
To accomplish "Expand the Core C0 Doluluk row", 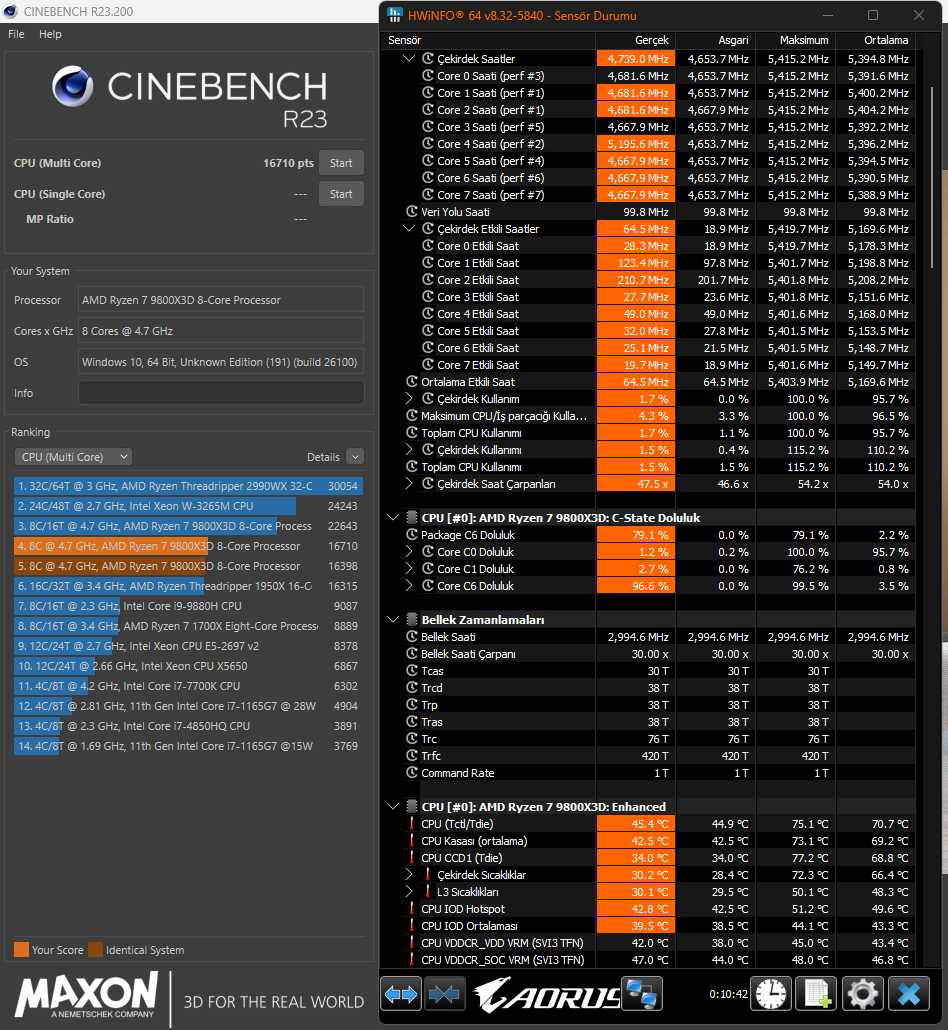I will 409,552.
